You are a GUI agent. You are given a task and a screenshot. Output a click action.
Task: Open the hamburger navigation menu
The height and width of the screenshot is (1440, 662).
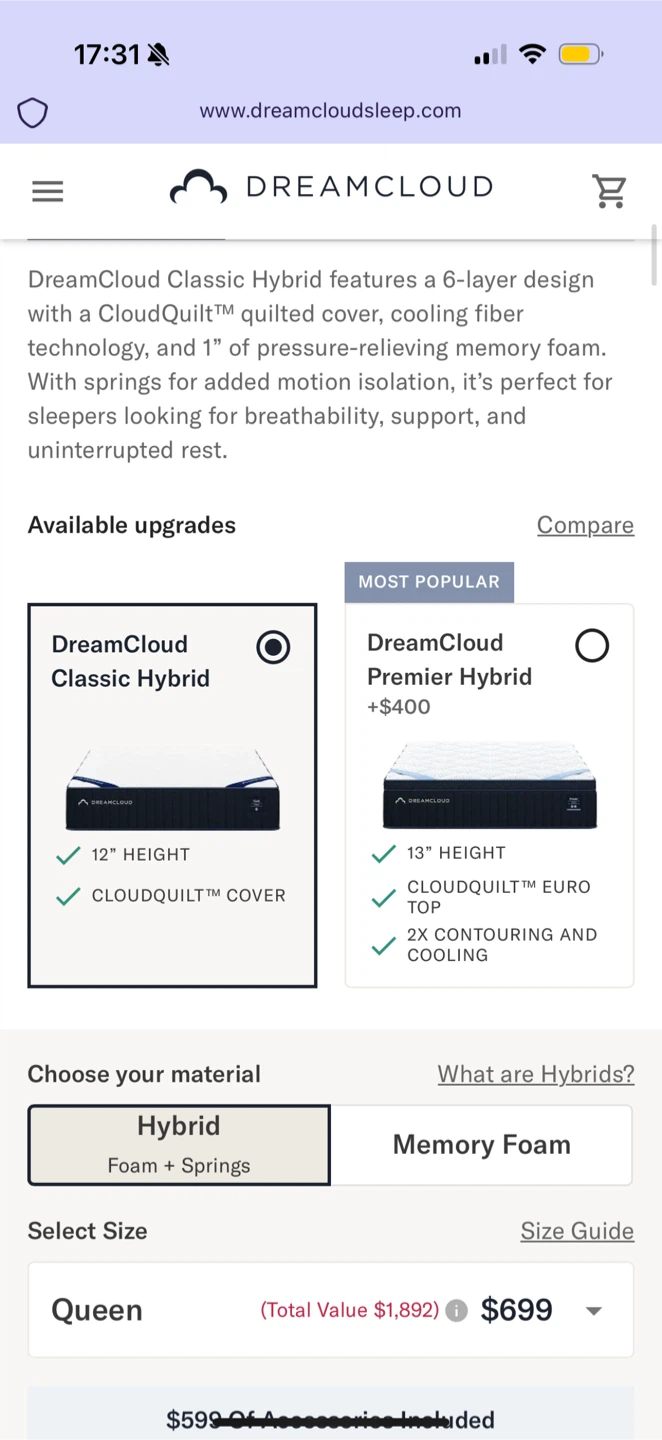47,191
